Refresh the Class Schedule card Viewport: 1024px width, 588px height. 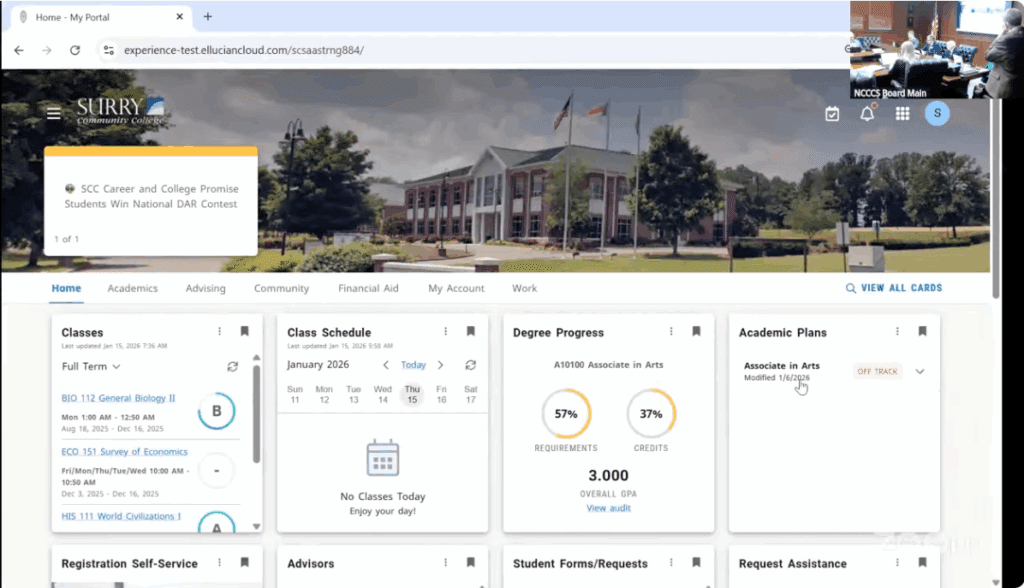470,365
